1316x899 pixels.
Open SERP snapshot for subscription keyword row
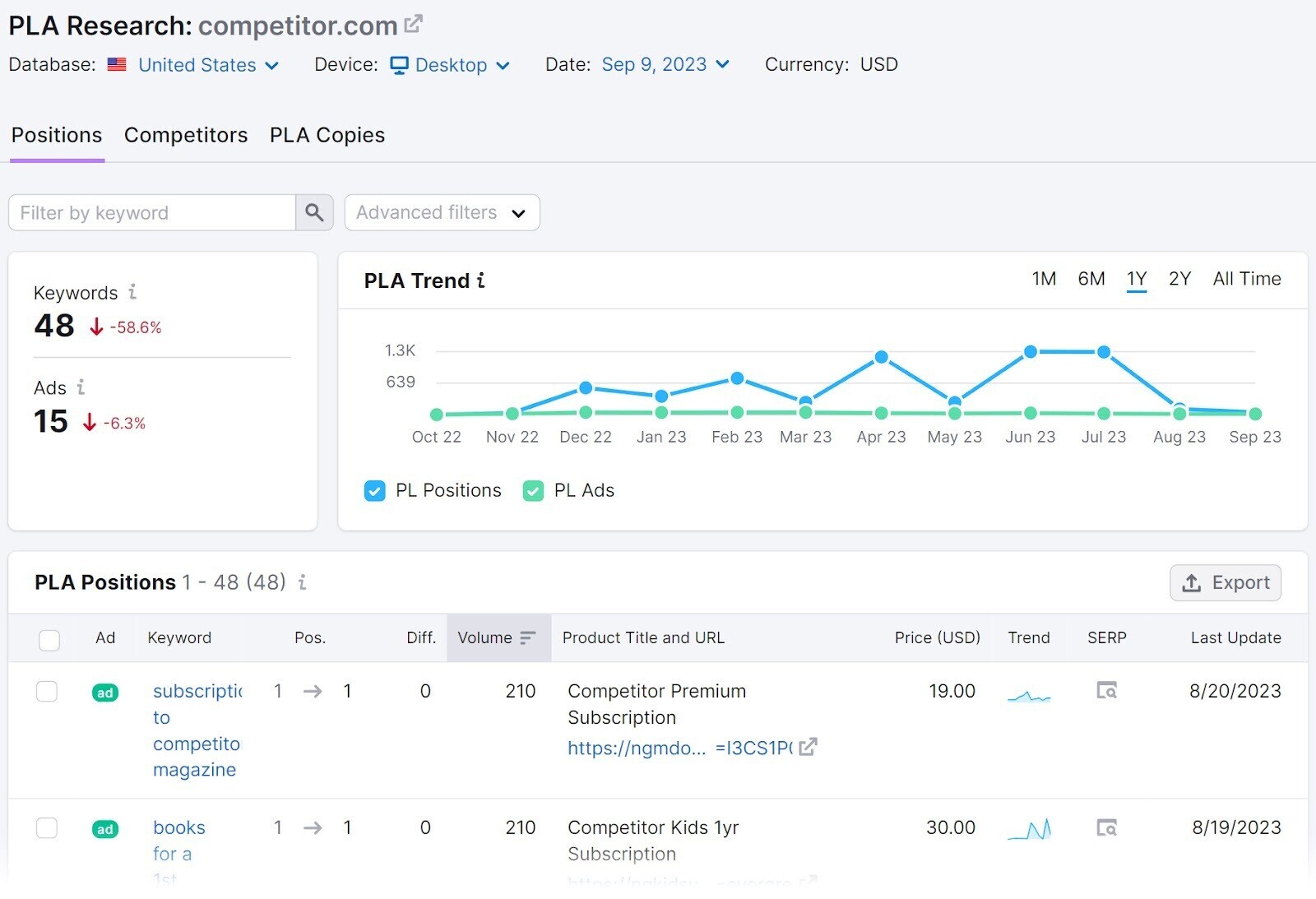click(x=1106, y=691)
